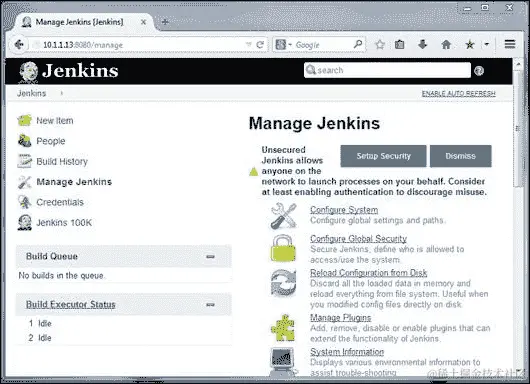
Task: Click the magnifier icon in Google search box
Action: coord(358,44)
